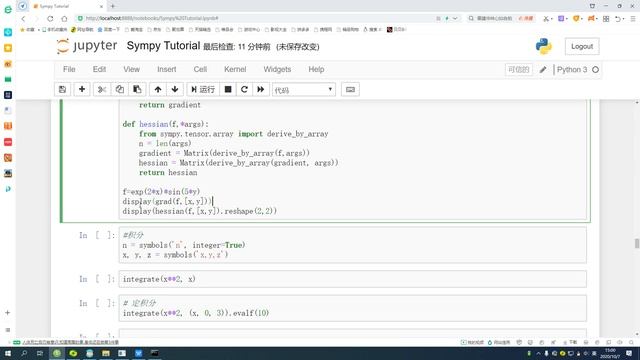
Task: Click the Python logo image
Action: click(544, 46)
